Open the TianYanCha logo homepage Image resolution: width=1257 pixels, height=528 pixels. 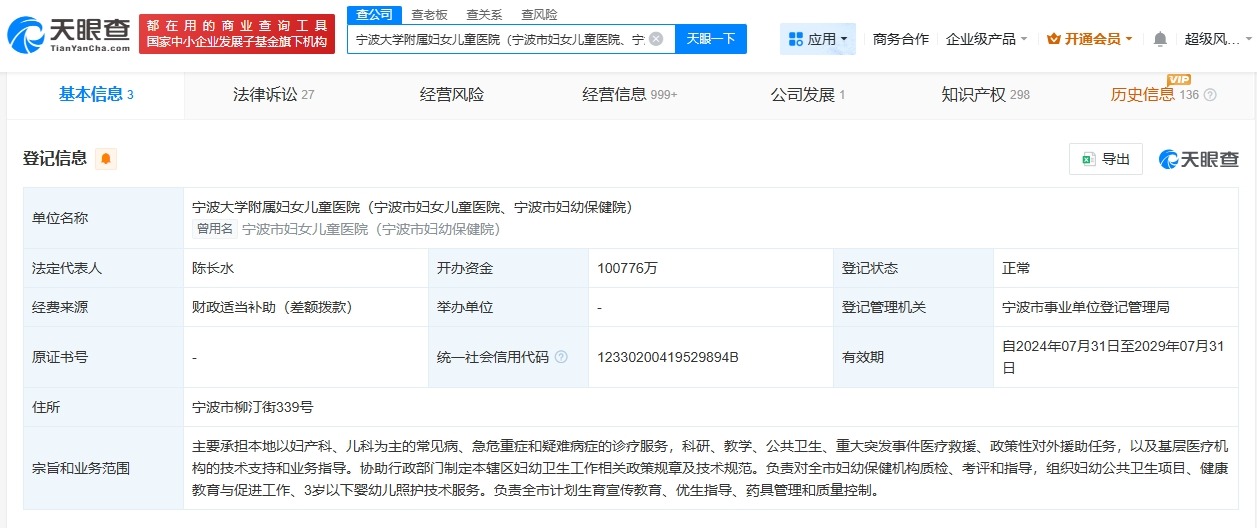pos(68,35)
